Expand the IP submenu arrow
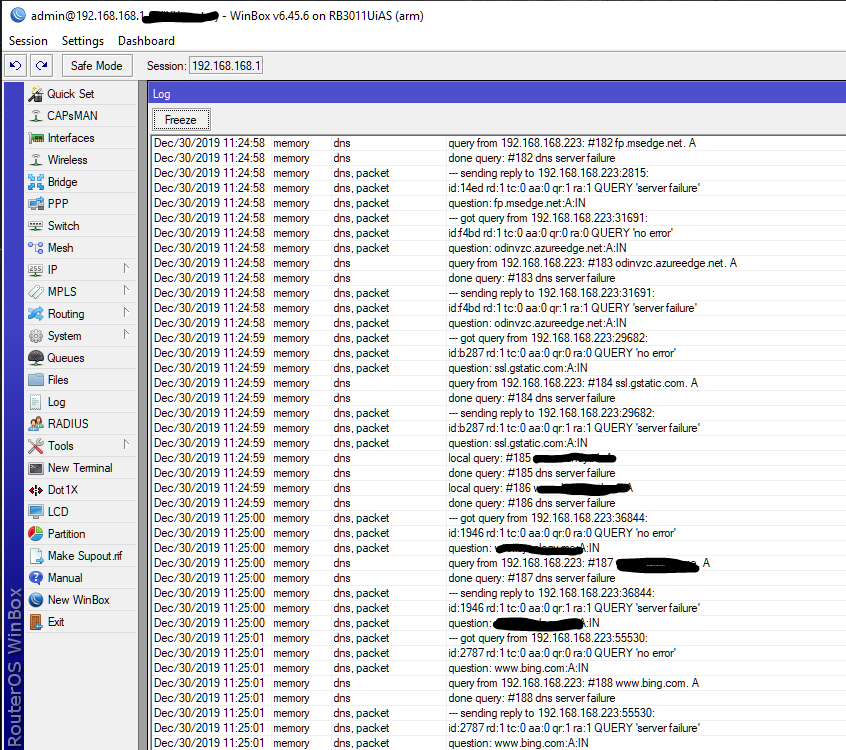The width and height of the screenshot is (846, 750). [x=126, y=268]
